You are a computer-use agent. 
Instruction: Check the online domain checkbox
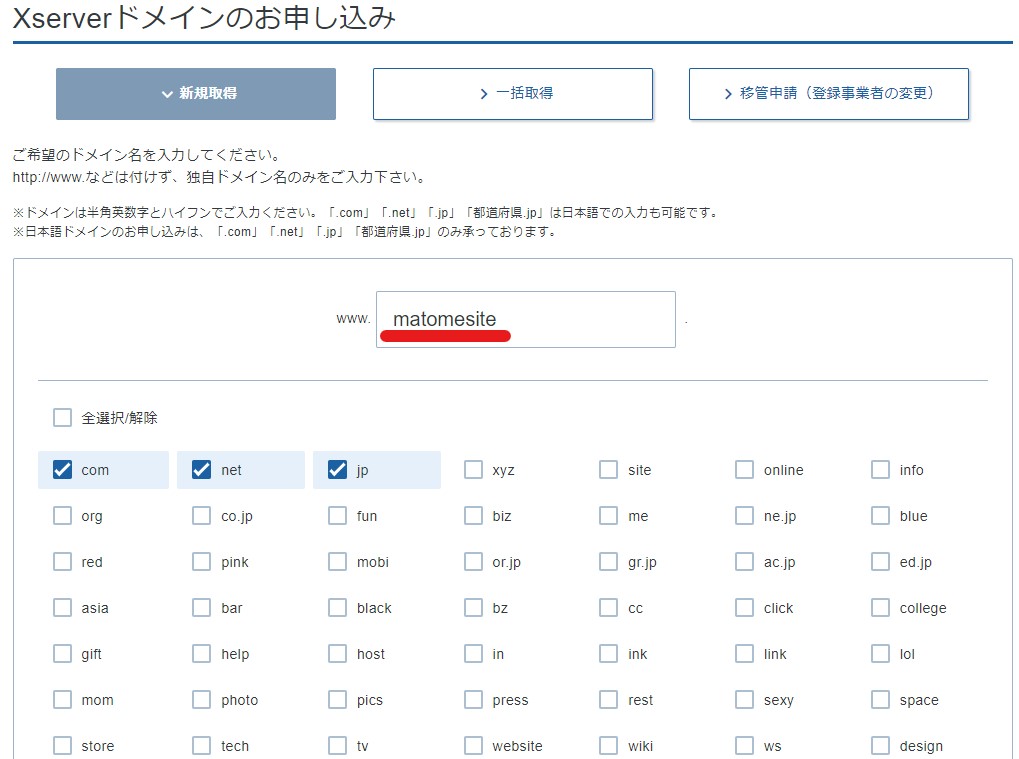click(x=744, y=470)
